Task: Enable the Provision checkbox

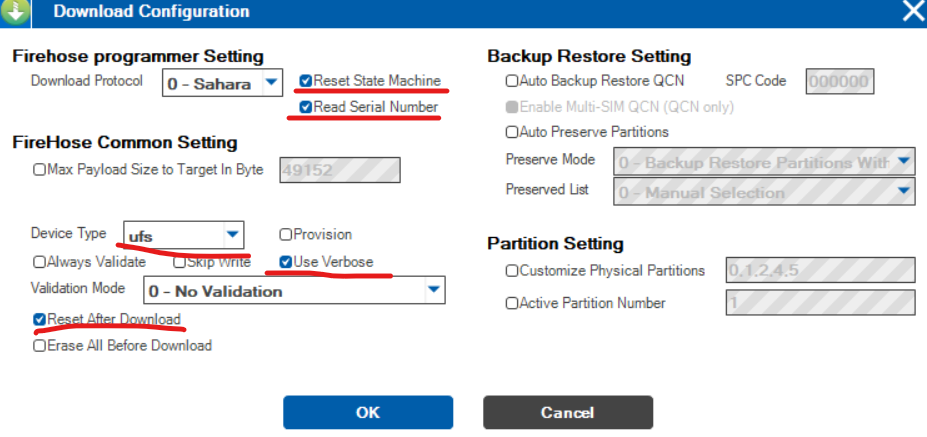Action: pyautogui.click(x=286, y=235)
